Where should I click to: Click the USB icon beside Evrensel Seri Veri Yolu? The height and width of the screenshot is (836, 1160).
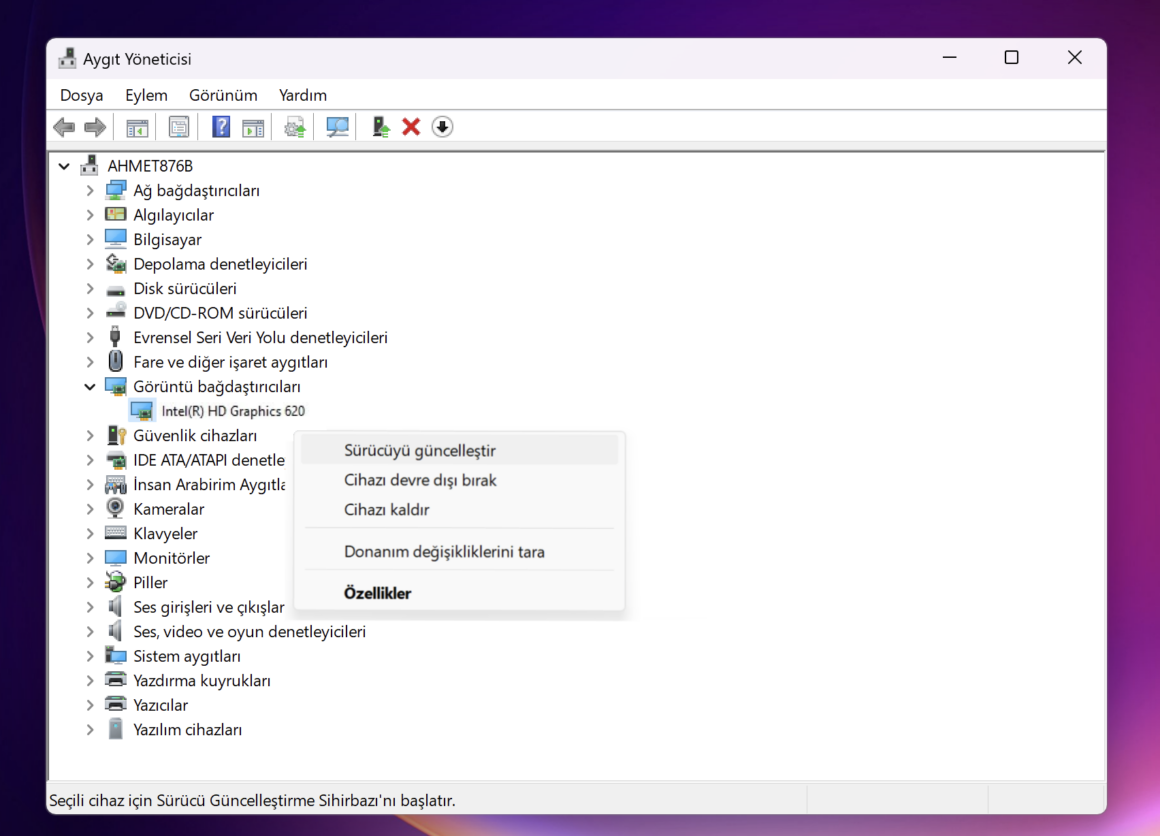pyautogui.click(x=115, y=337)
